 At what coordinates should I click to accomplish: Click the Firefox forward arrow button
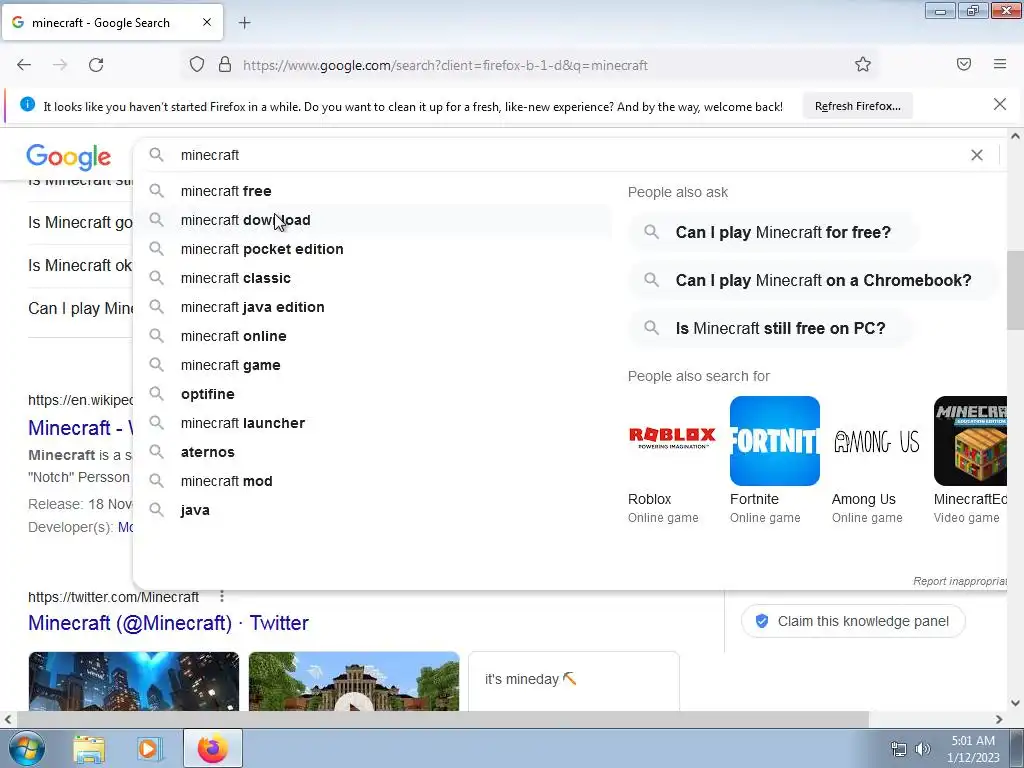coord(60,65)
